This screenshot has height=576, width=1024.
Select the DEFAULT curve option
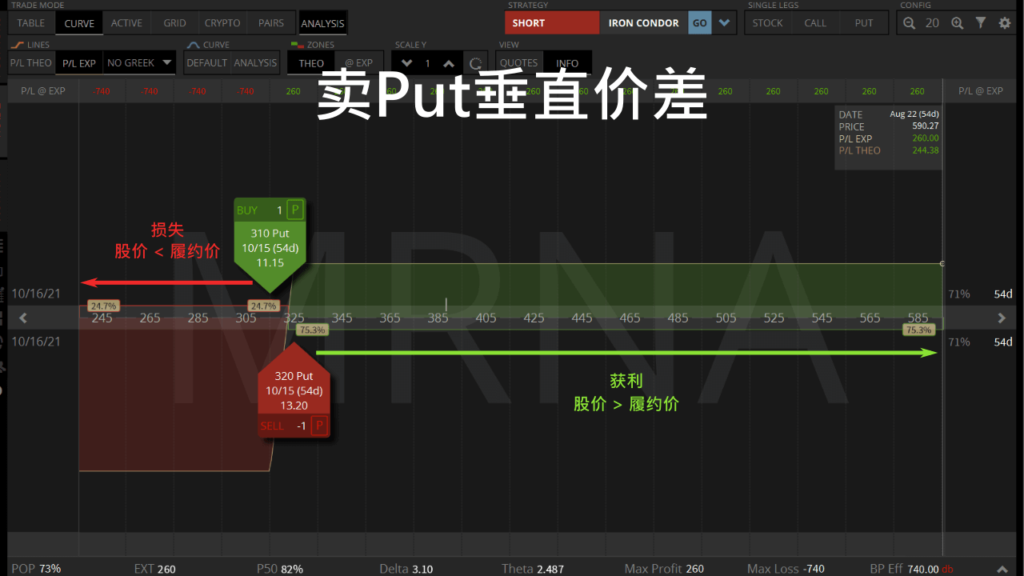[206, 63]
